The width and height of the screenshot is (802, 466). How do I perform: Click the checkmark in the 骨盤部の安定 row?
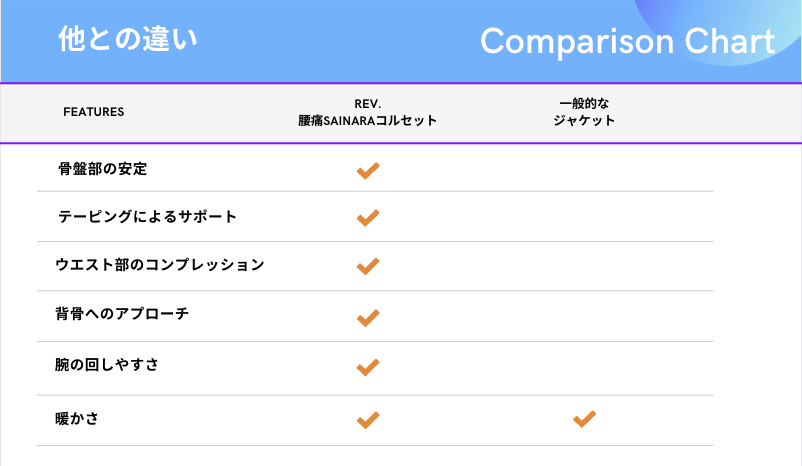click(x=368, y=170)
